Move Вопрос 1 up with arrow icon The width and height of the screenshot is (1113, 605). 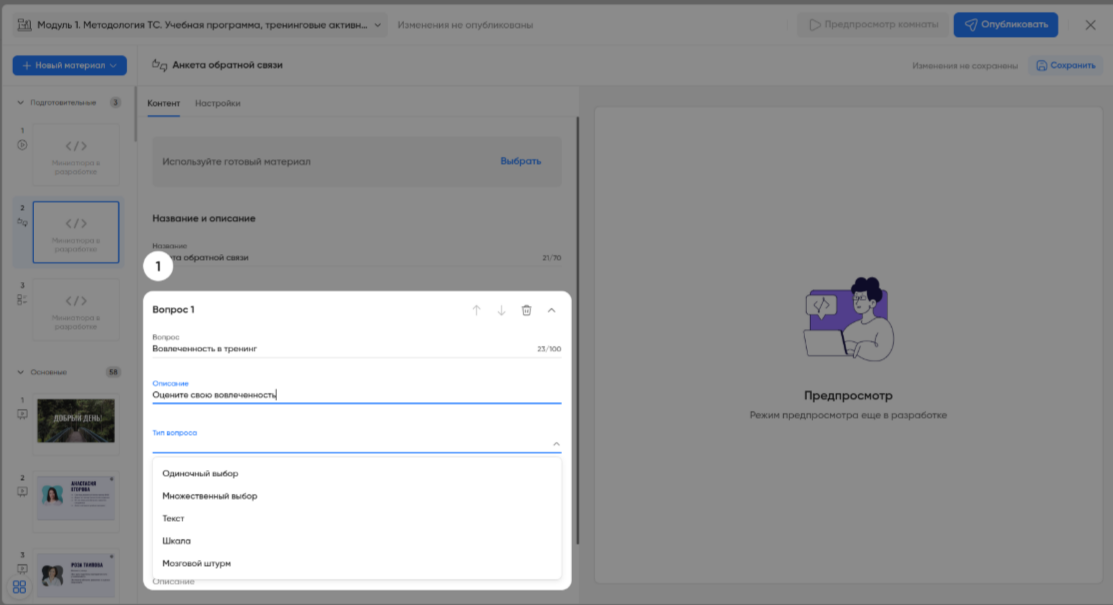(477, 310)
